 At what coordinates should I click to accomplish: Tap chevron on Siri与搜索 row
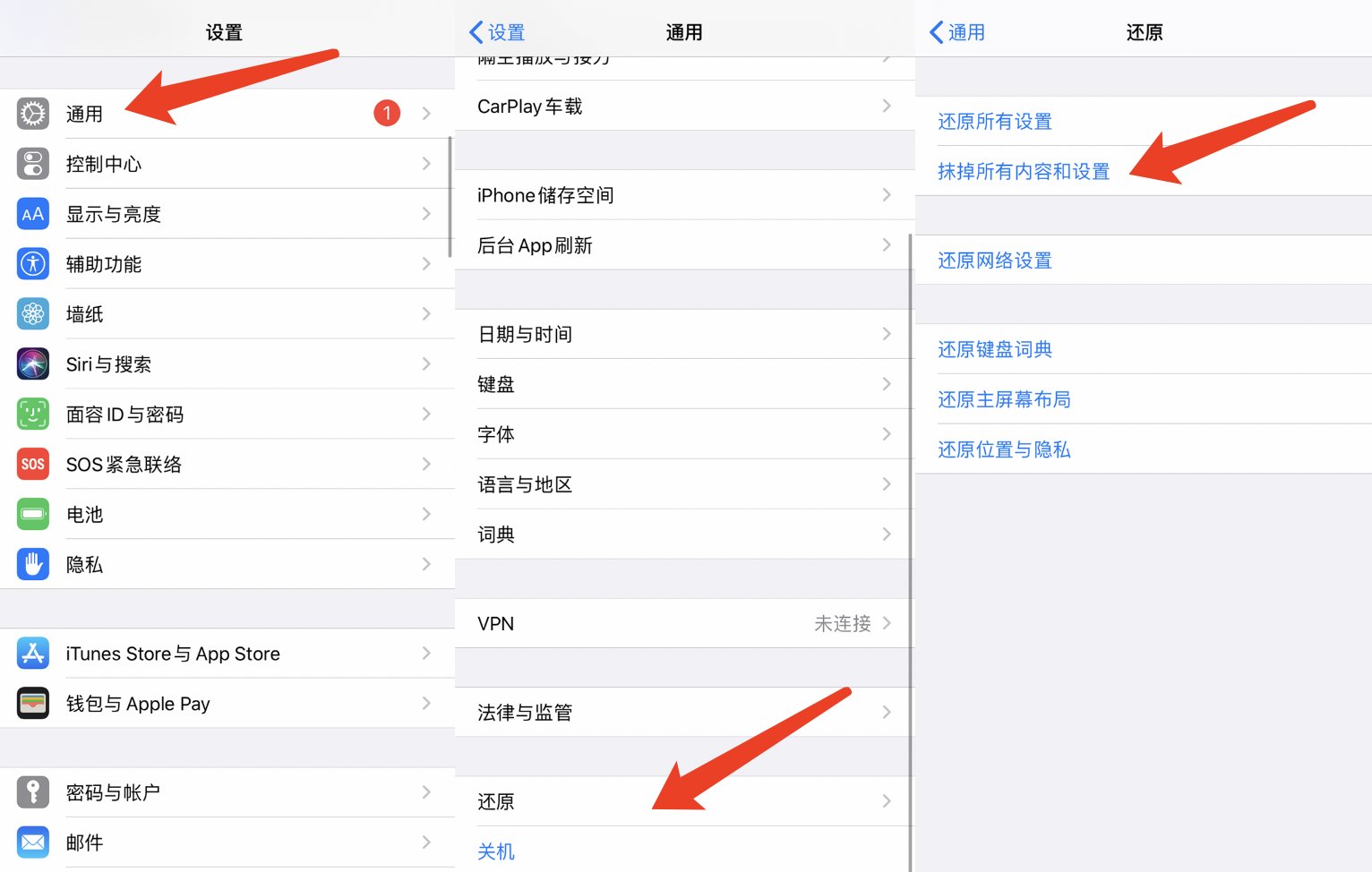[426, 364]
